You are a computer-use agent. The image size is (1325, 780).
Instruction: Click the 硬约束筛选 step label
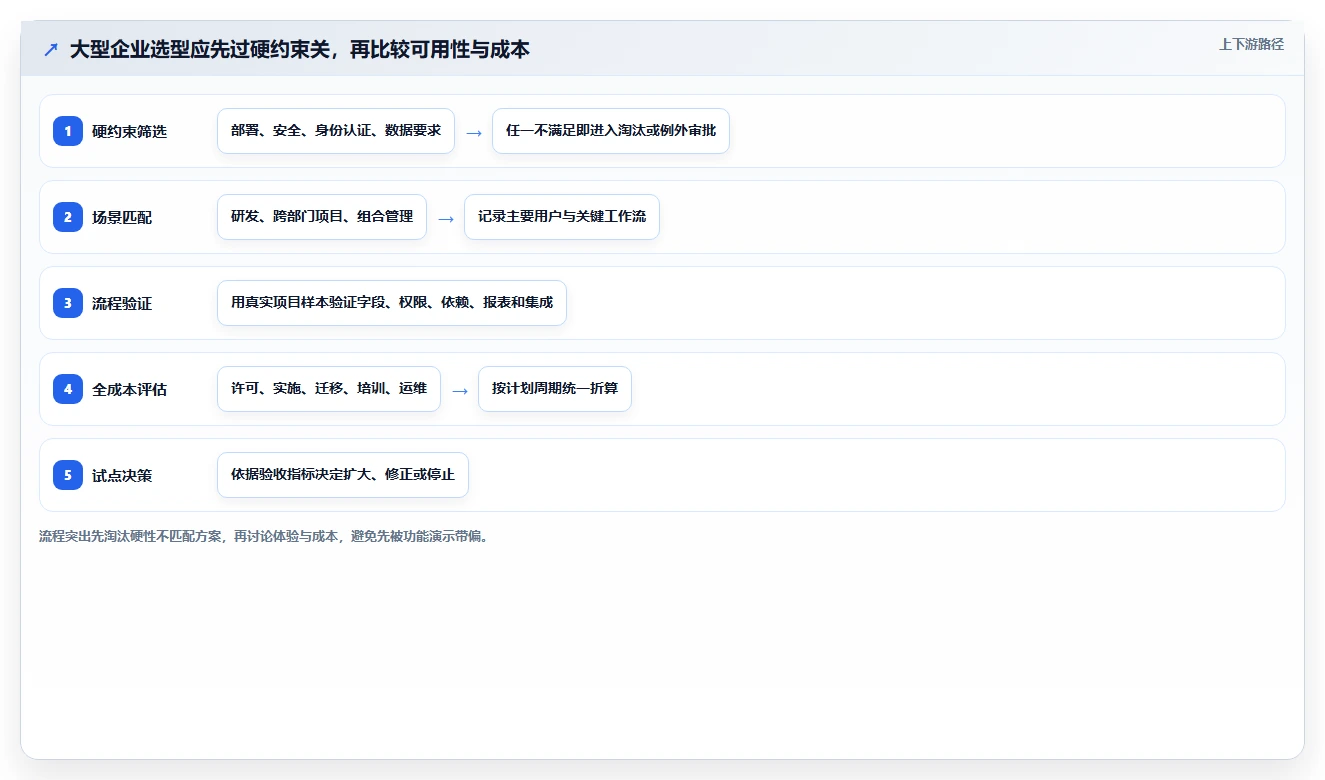coord(129,131)
